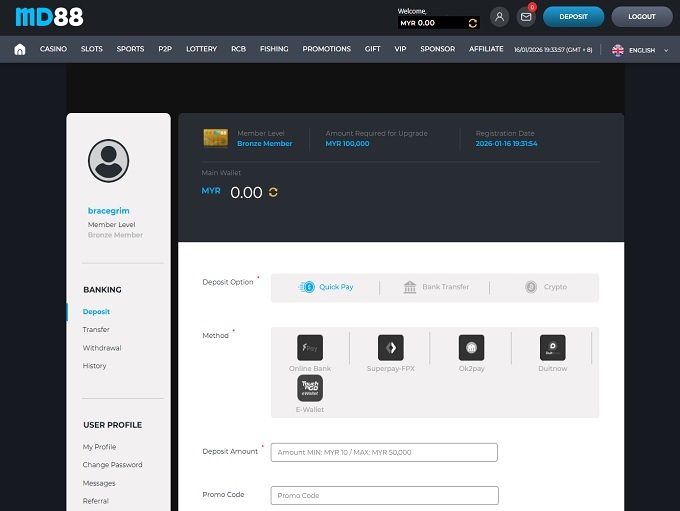Open the messages envelope icon

pos(526,17)
